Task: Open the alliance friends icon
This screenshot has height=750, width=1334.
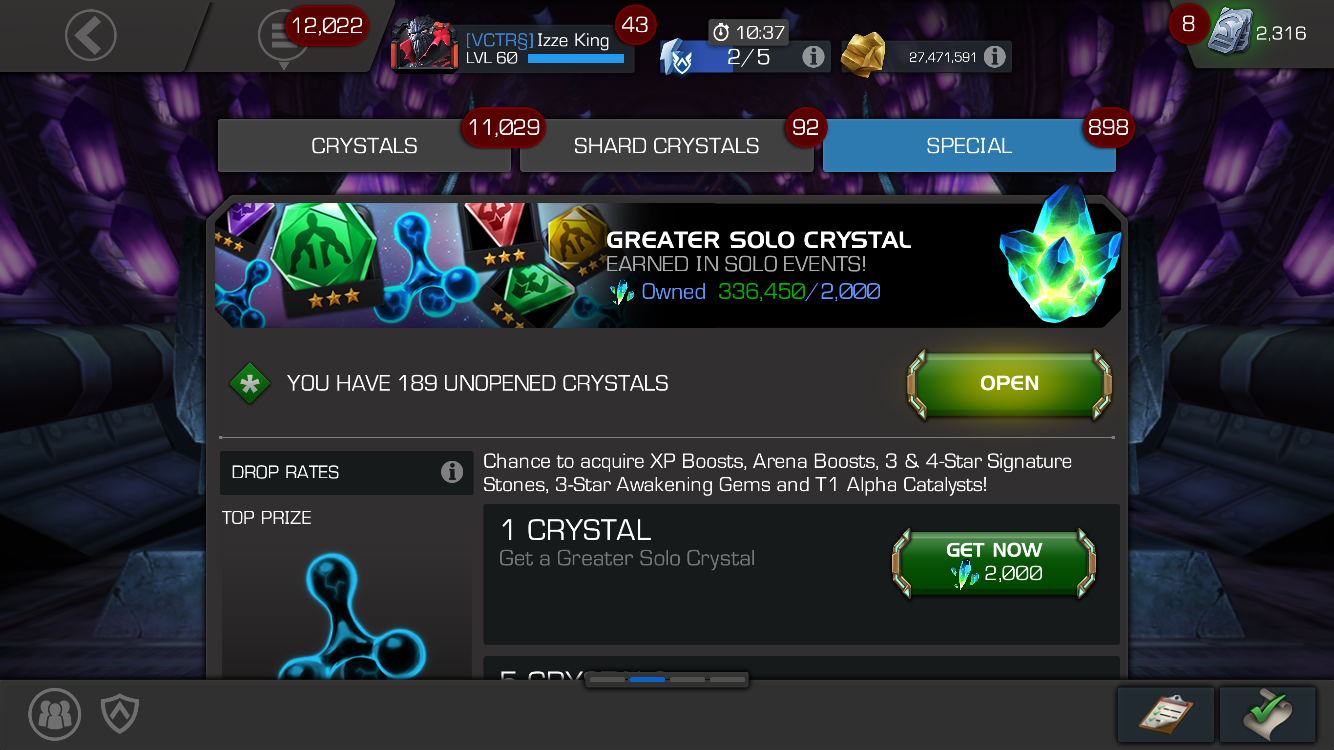Action: 54,714
